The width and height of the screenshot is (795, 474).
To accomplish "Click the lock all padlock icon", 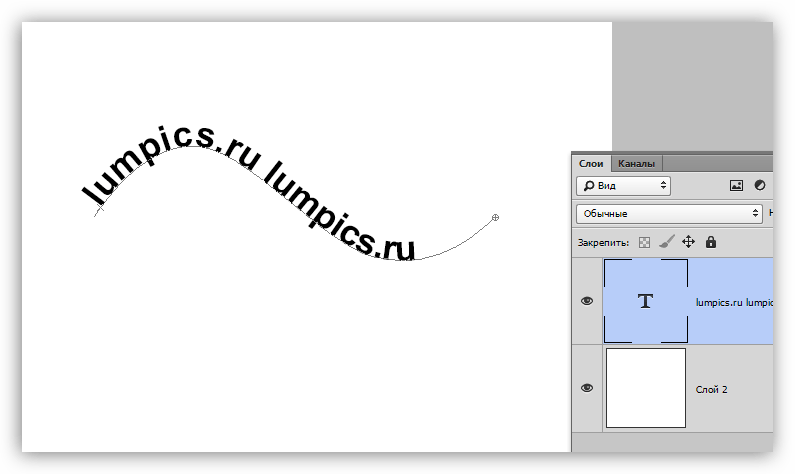I will pyautogui.click(x=711, y=242).
